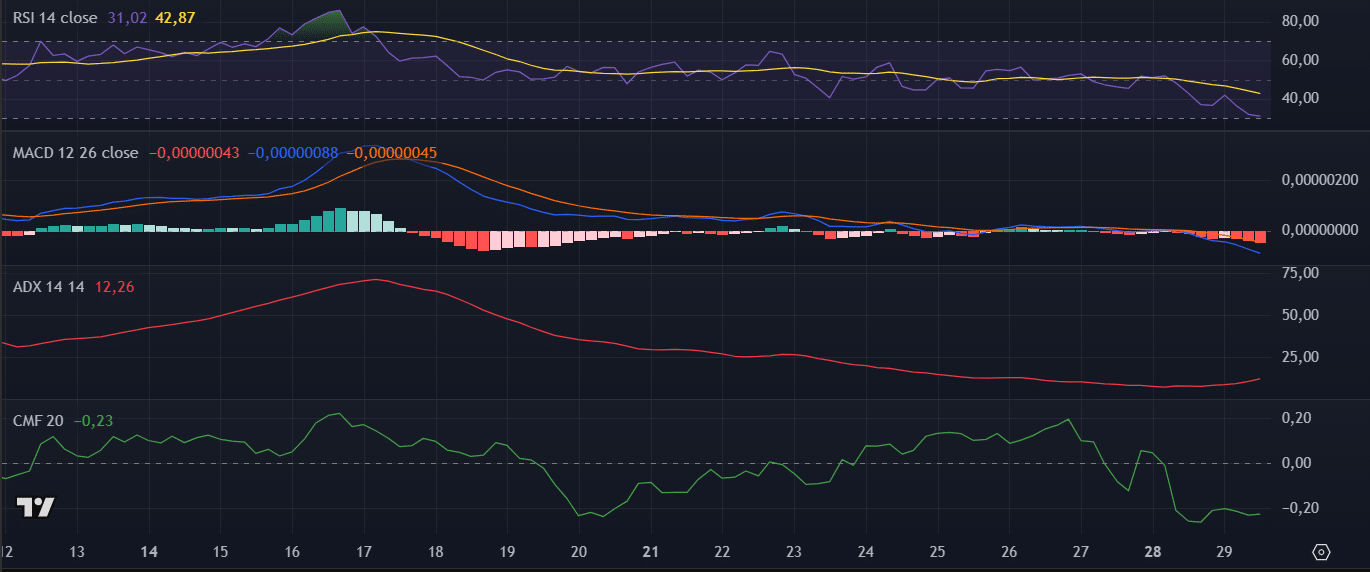Click date 18 on the time axis

coord(435,552)
